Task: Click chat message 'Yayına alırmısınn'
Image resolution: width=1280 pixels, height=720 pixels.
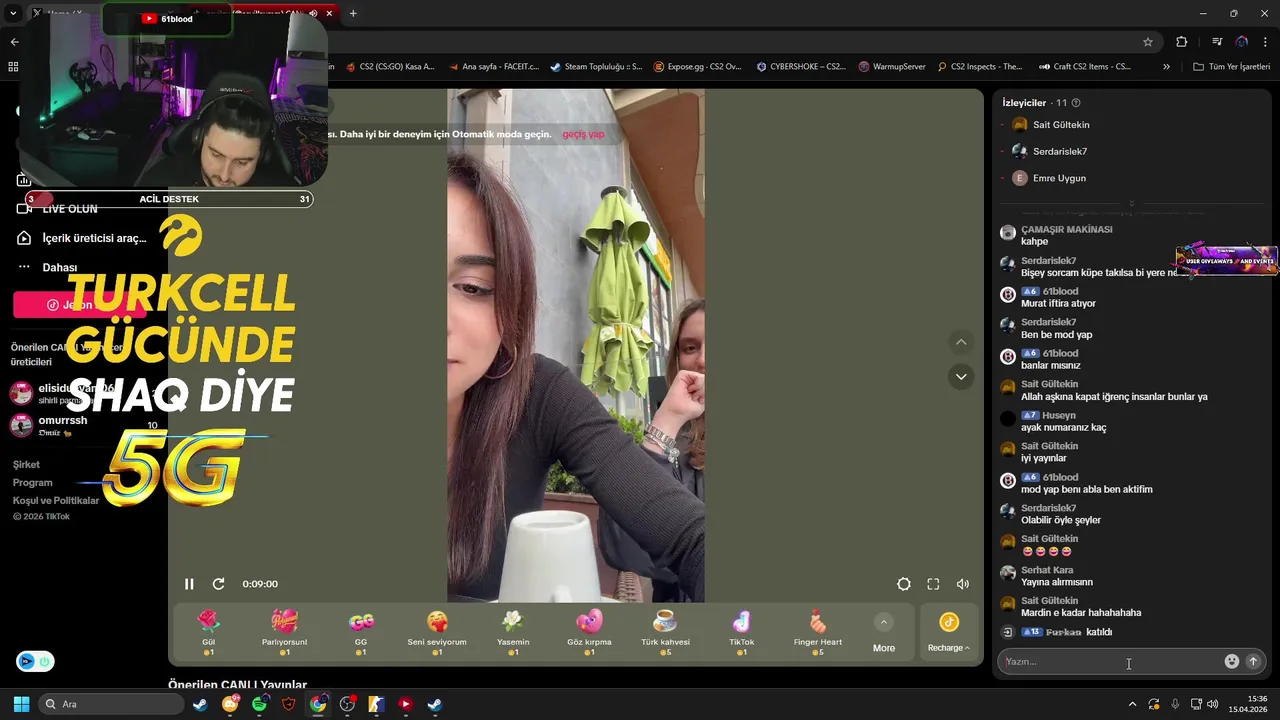Action: tap(1057, 582)
